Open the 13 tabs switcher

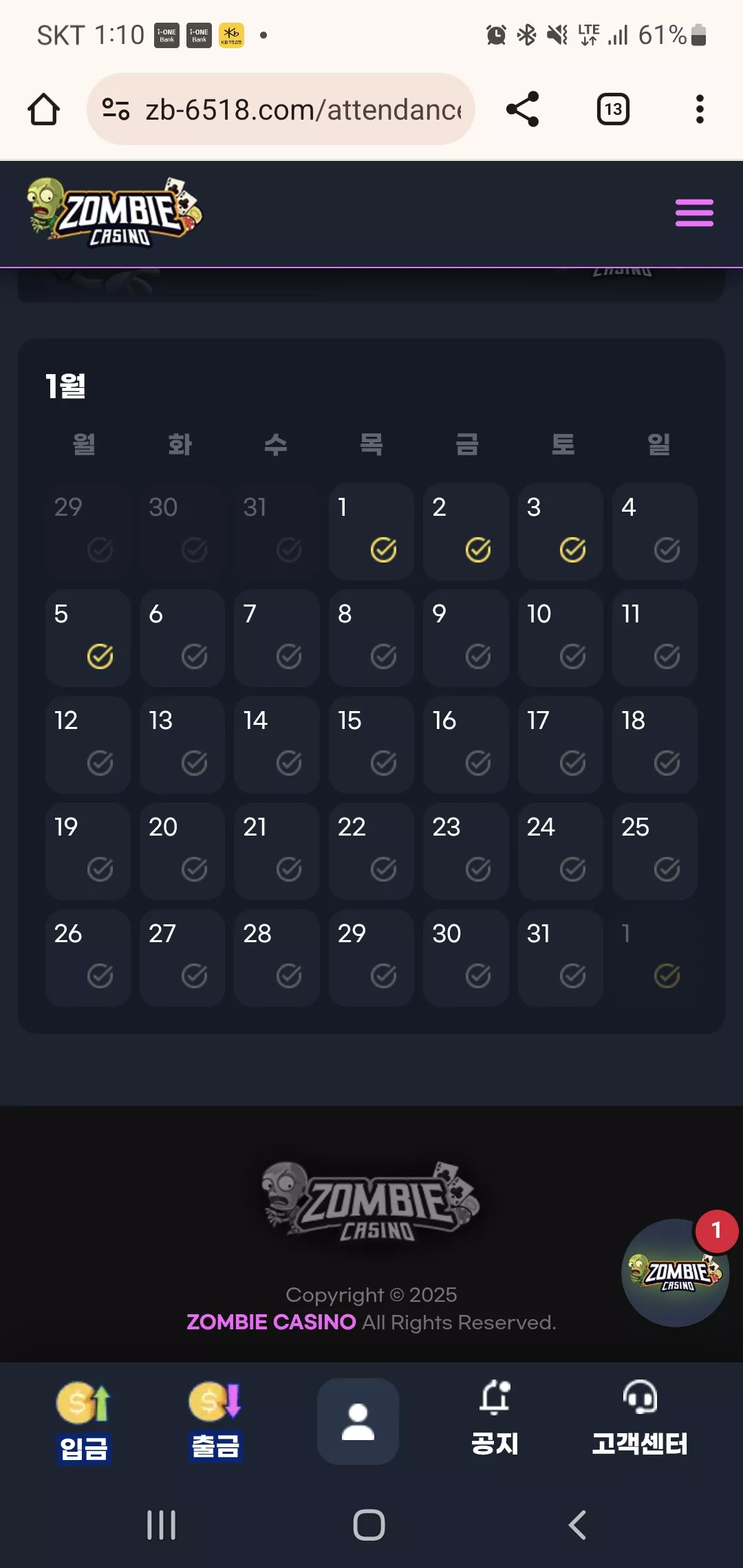click(x=613, y=109)
